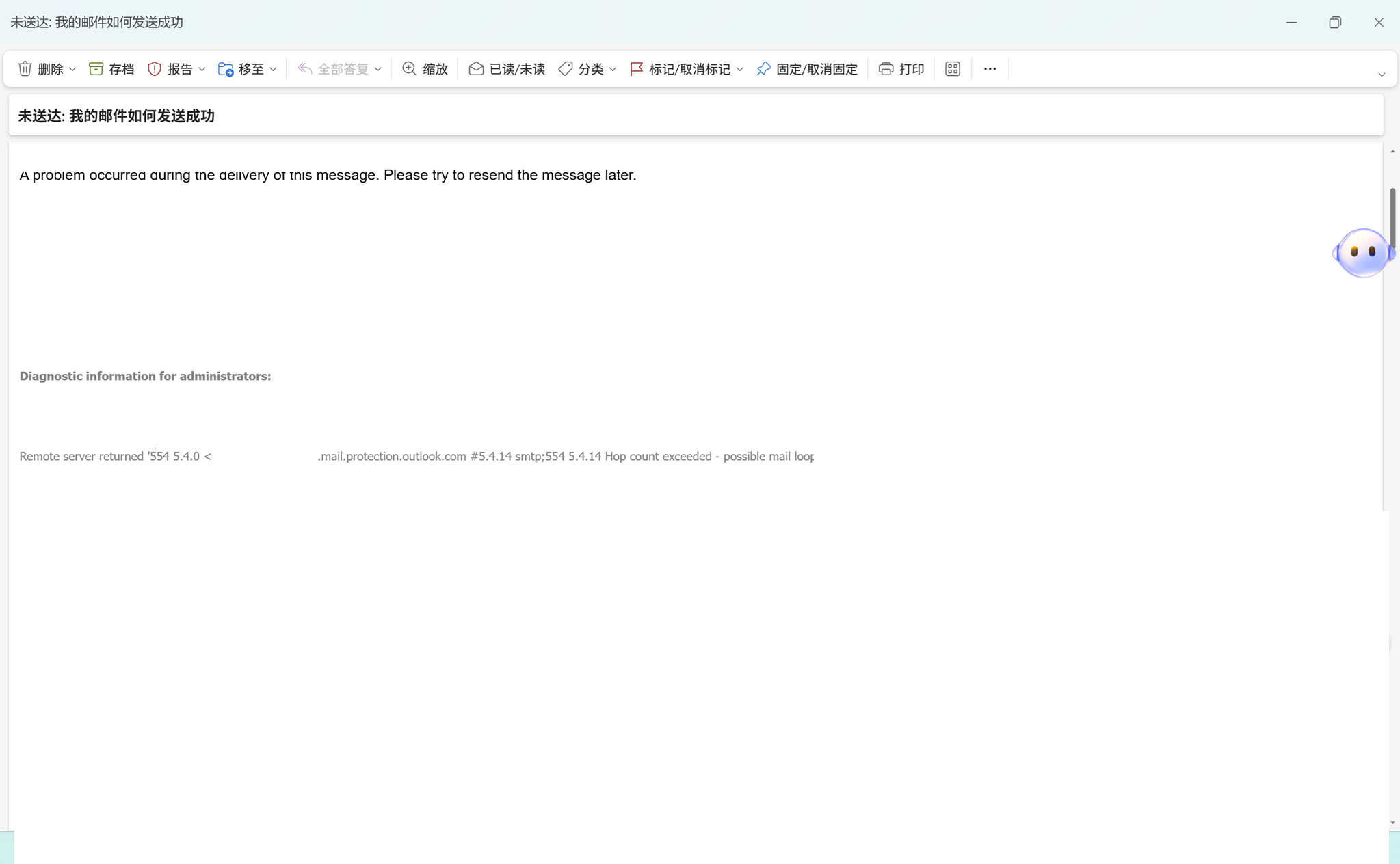This screenshot has width=1400, height=864.
Task: Open the 报告 dropdown arrow
Action: pyautogui.click(x=202, y=70)
